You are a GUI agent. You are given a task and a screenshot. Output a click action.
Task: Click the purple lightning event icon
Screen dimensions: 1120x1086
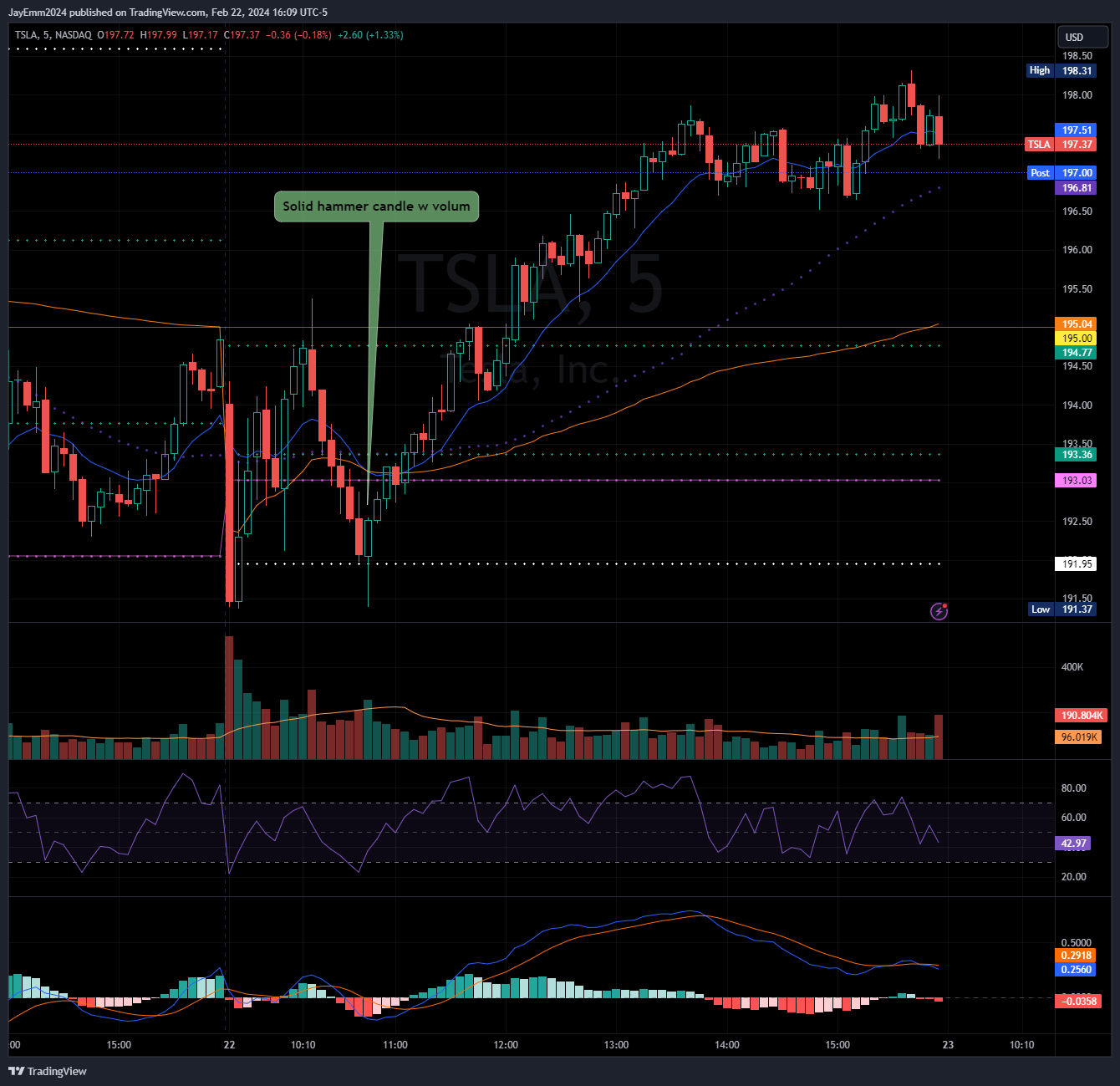939,611
